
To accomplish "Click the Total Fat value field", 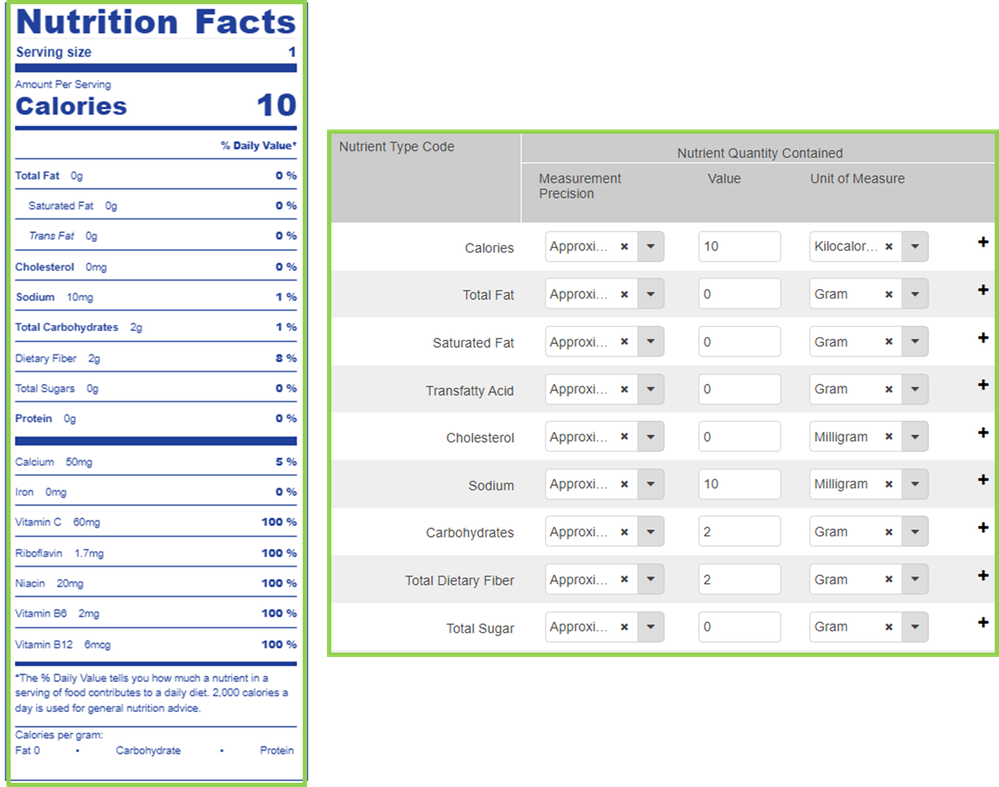I will [x=740, y=294].
